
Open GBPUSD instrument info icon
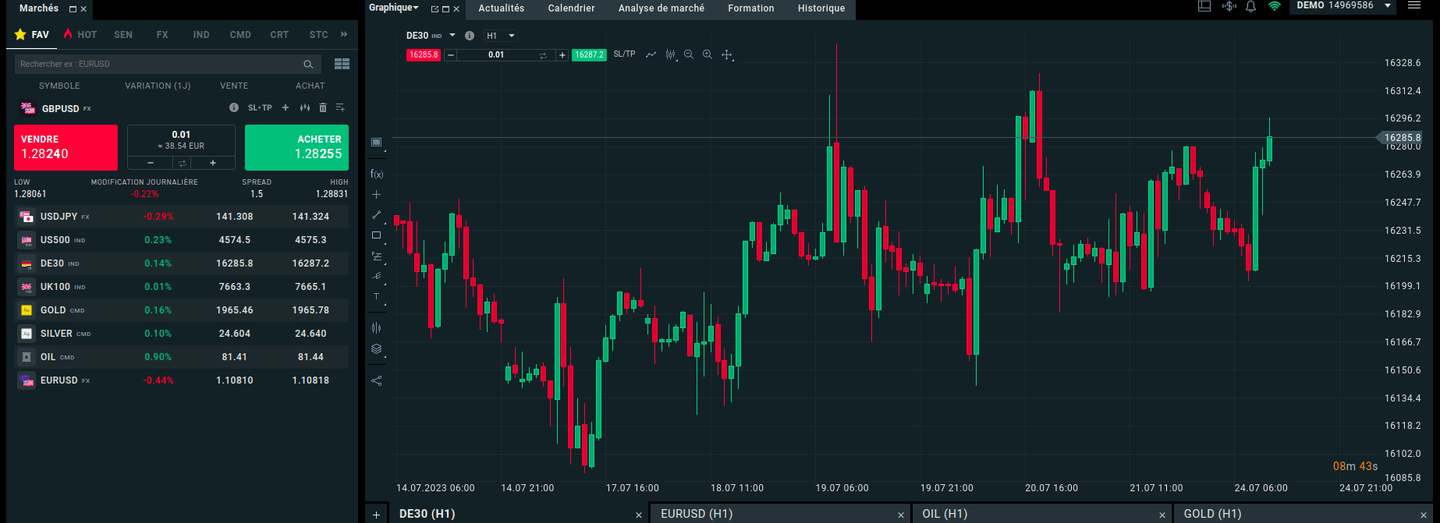point(234,107)
